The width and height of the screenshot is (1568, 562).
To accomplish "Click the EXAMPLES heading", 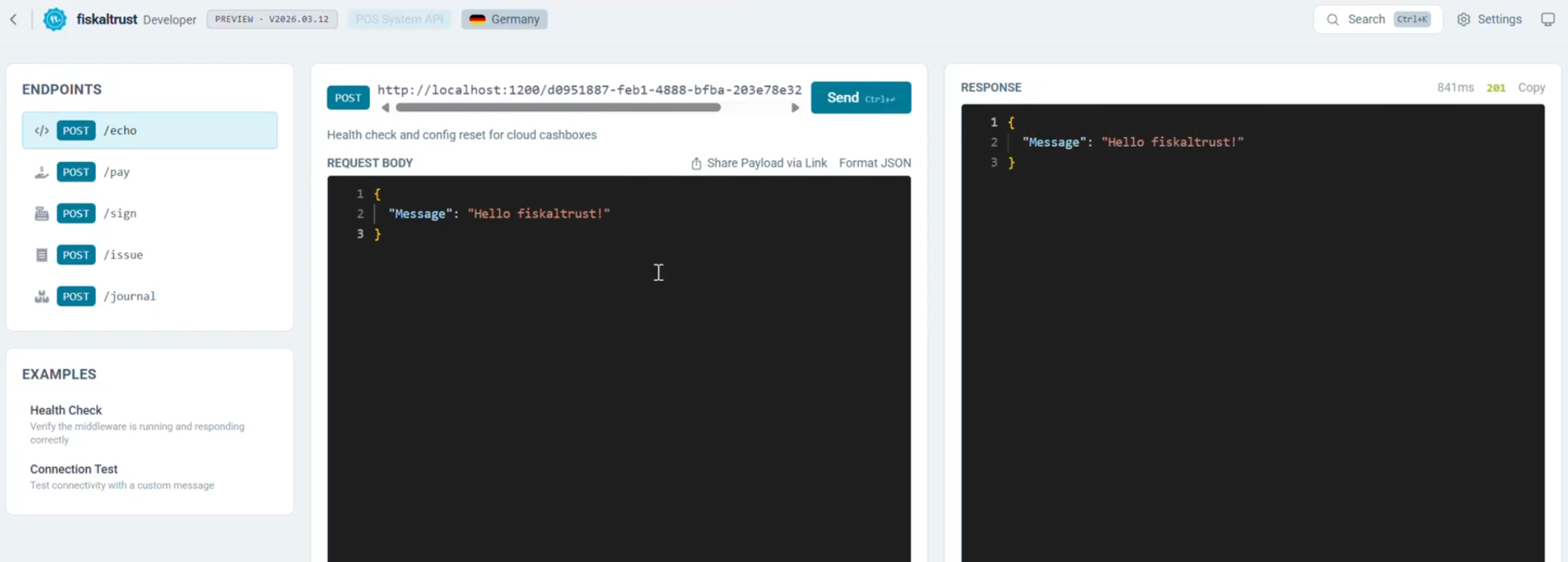I will (x=59, y=375).
